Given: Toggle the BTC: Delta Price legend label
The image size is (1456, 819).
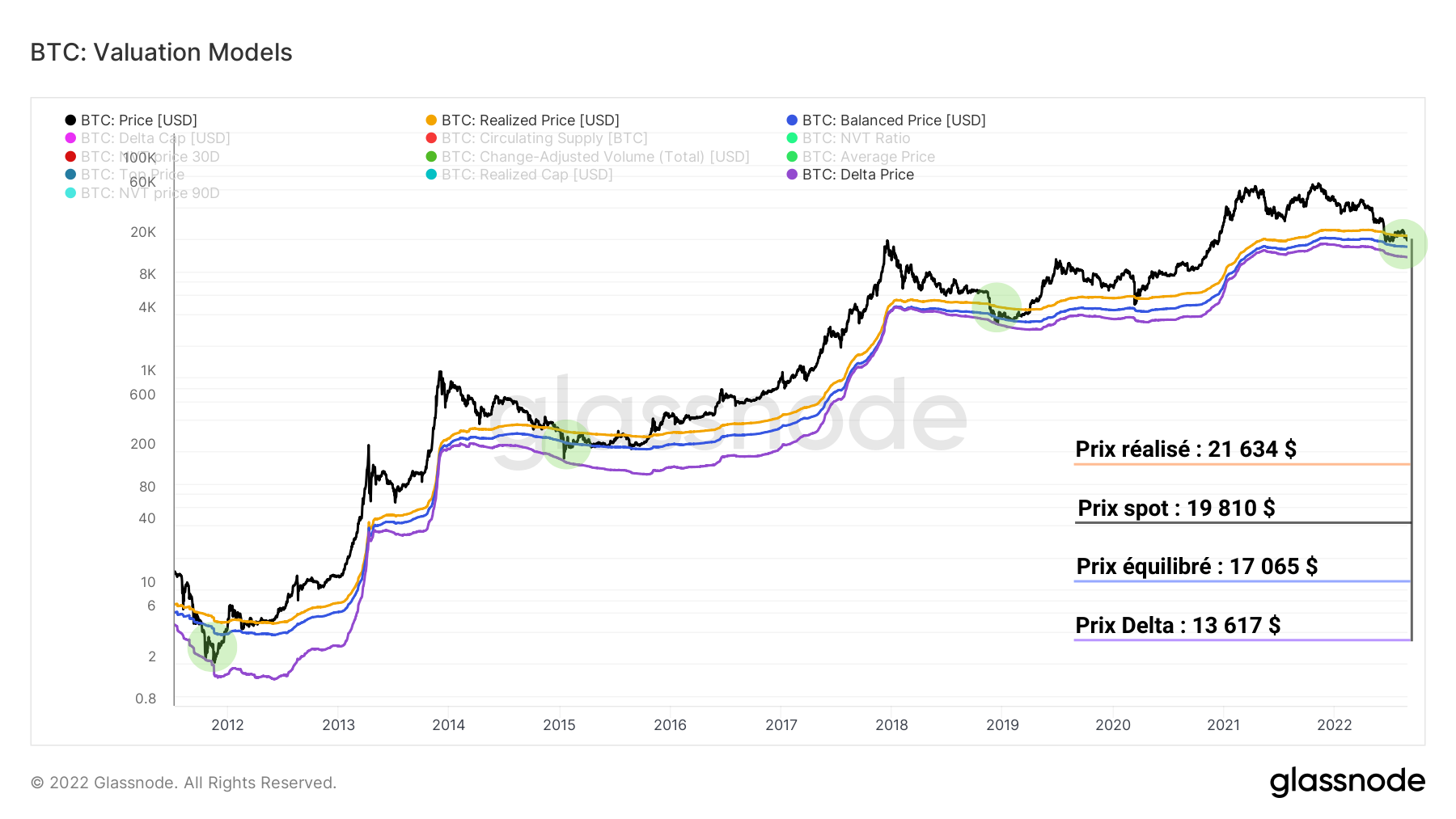Looking at the screenshot, I should (857, 175).
